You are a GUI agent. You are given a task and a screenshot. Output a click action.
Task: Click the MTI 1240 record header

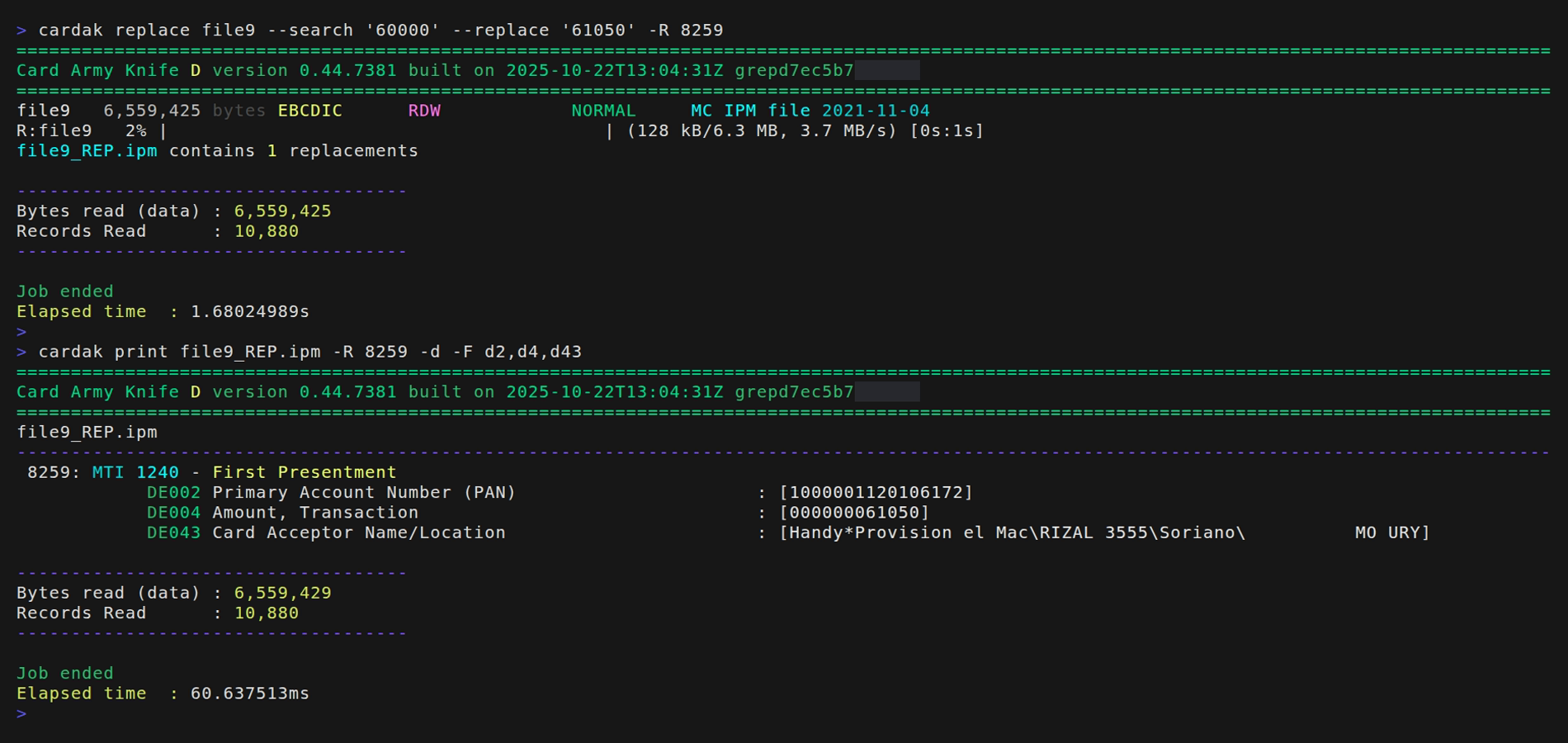[135, 472]
